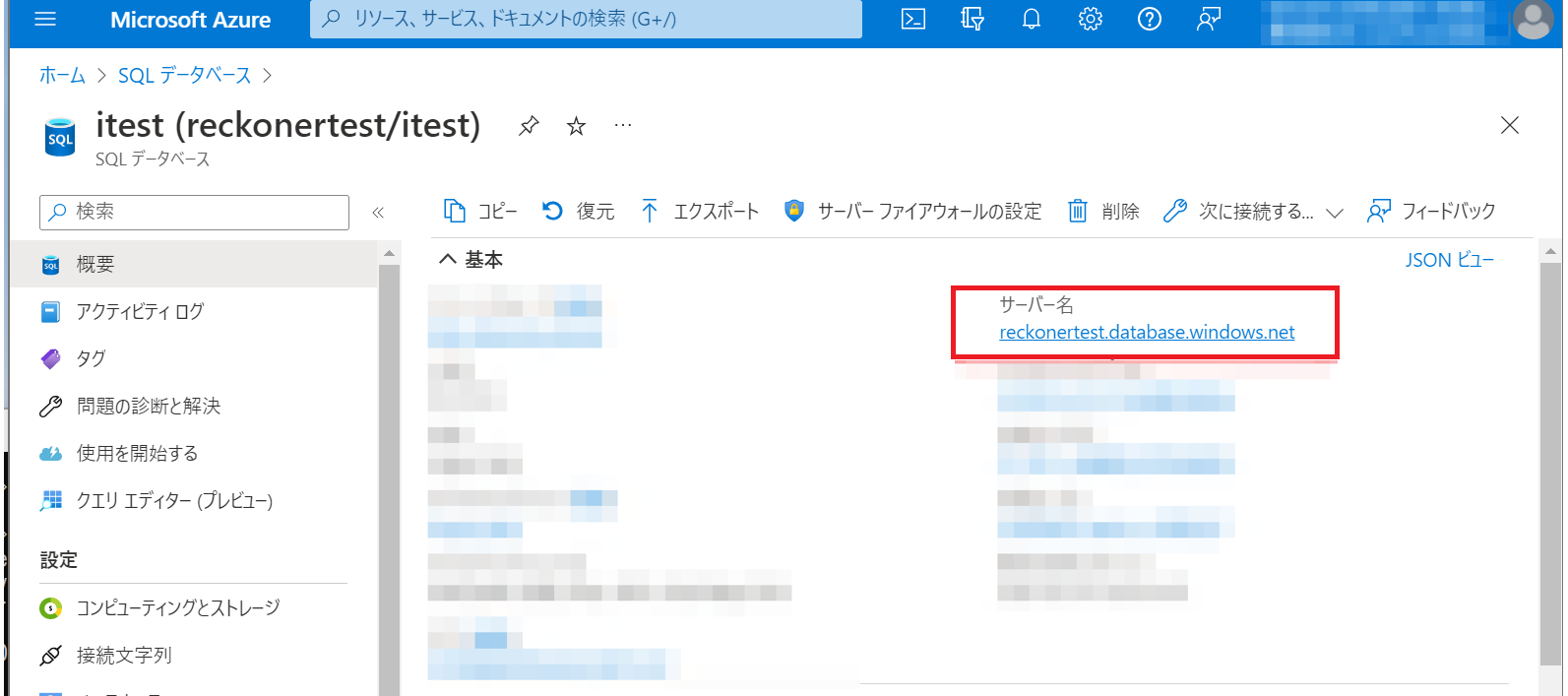Viewport: 1568px width, 696px height.
Task: Click the main pane scrollbar track
Action: click(1550, 467)
